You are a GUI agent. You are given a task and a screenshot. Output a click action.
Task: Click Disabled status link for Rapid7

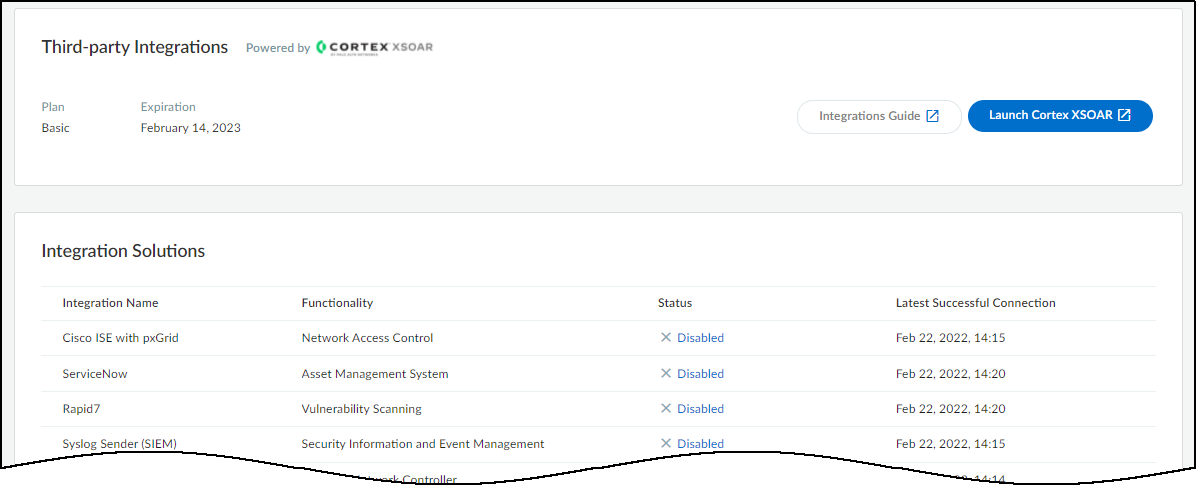(700, 409)
